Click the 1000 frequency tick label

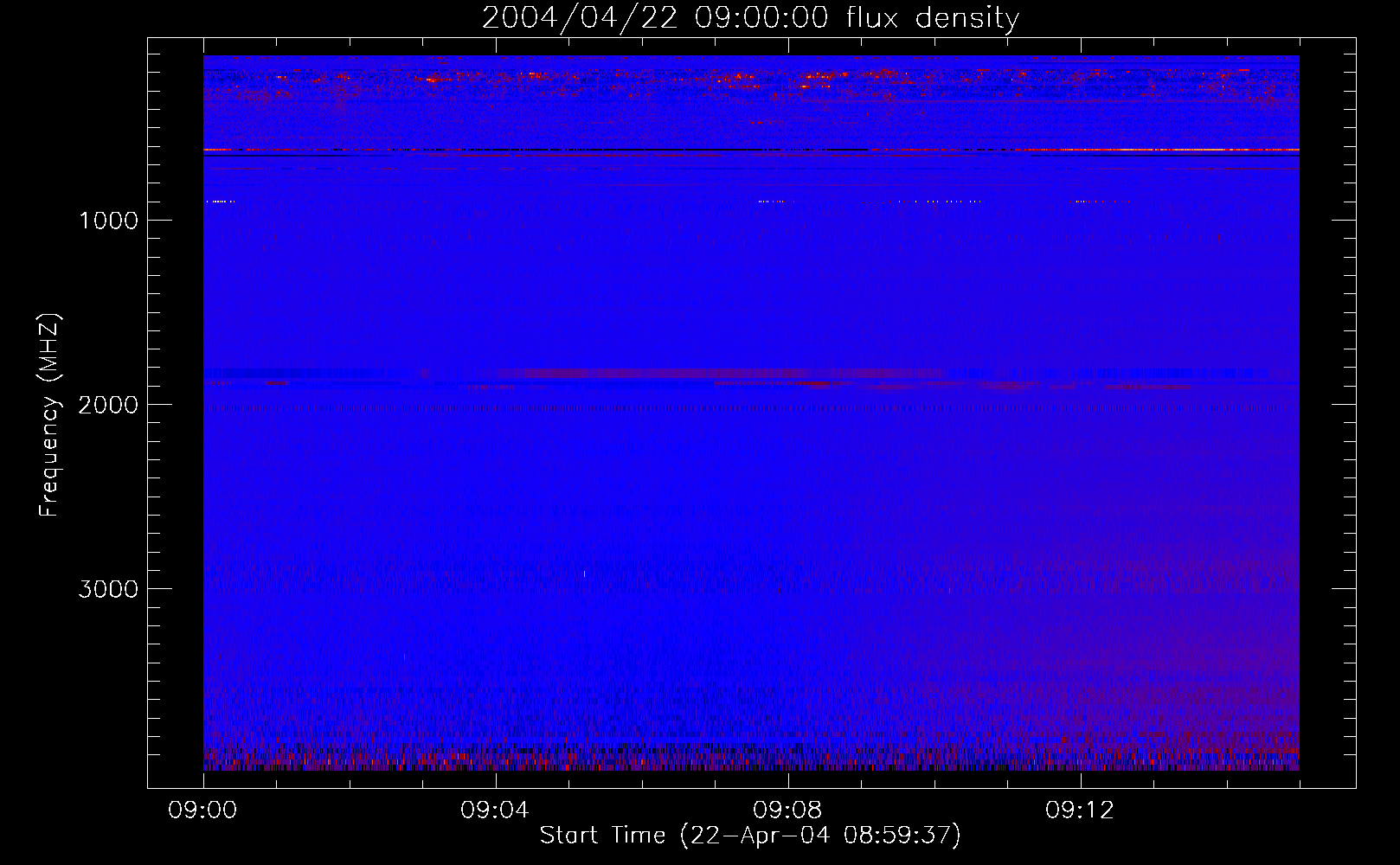(109, 221)
